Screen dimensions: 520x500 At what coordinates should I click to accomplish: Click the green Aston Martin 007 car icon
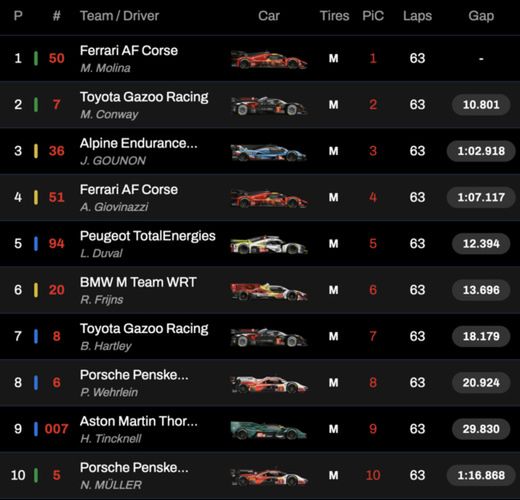coord(269,430)
